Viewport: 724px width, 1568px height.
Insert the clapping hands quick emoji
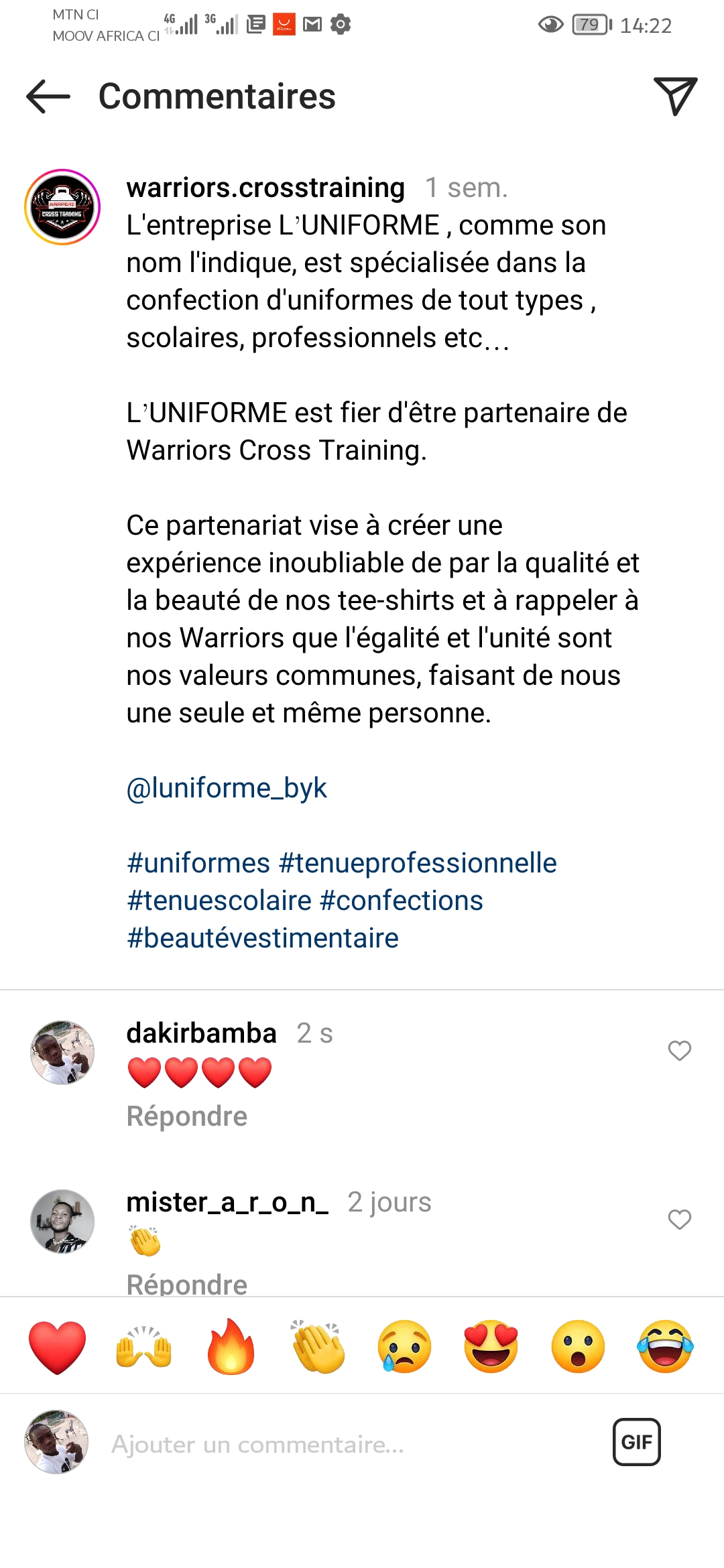[318, 1347]
